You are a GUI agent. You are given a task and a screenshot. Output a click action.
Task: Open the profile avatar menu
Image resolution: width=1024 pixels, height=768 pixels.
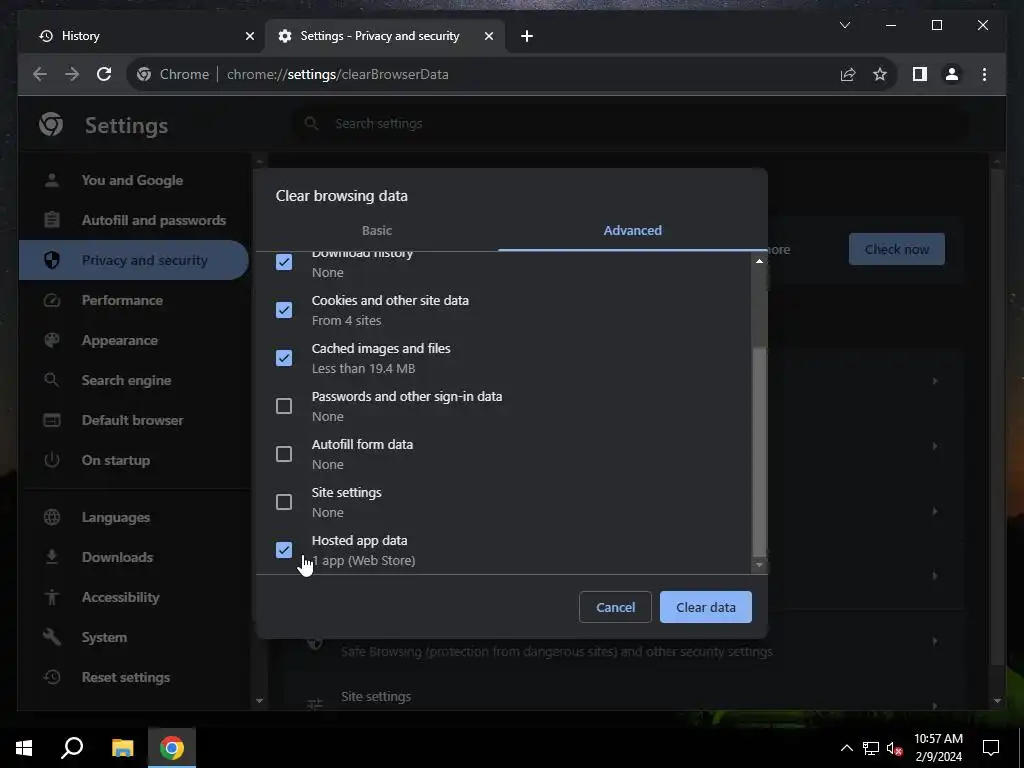pyautogui.click(x=952, y=74)
